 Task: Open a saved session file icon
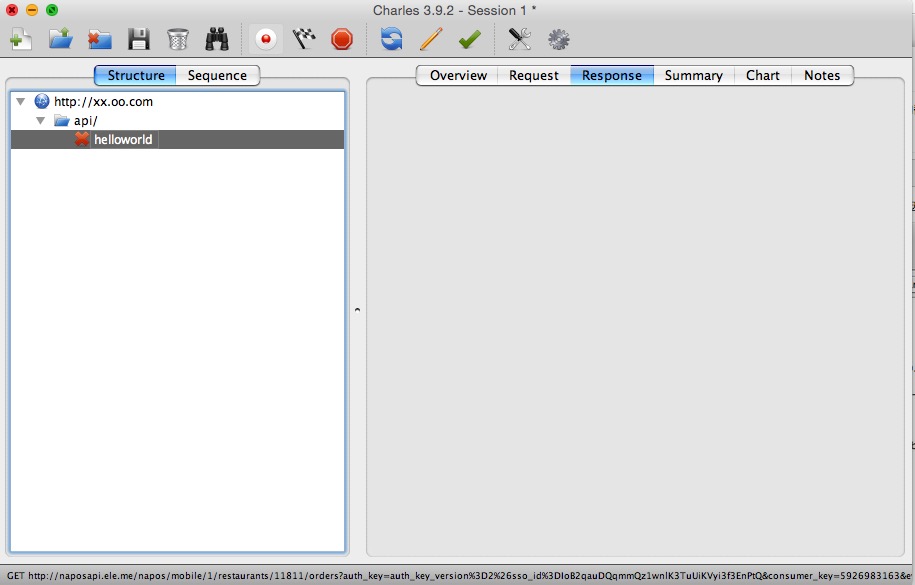(x=61, y=39)
